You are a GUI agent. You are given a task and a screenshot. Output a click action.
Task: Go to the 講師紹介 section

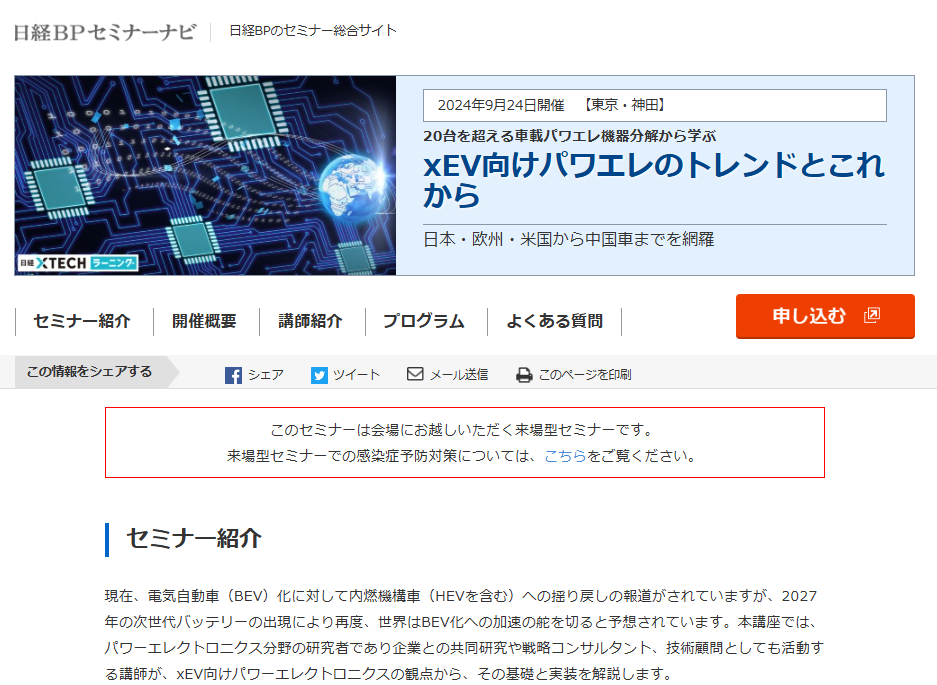(x=310, y=321)
